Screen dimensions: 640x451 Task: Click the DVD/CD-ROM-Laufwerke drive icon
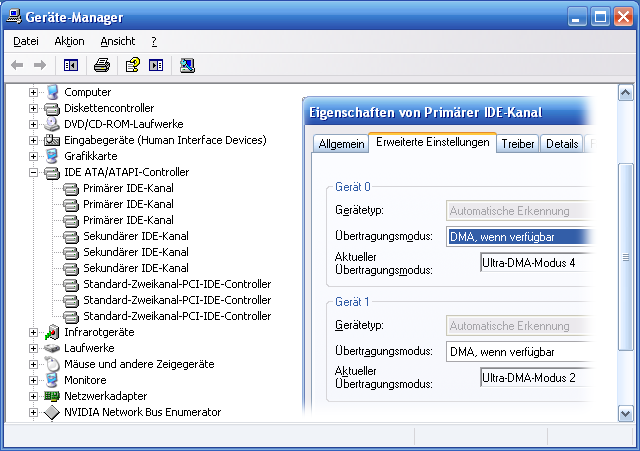52,124
